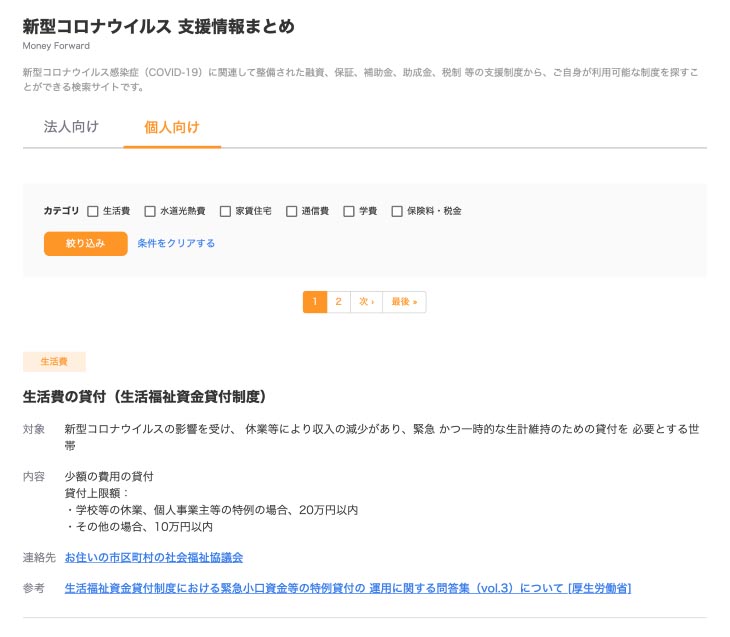Open page 2 of results

click(339, 302)
